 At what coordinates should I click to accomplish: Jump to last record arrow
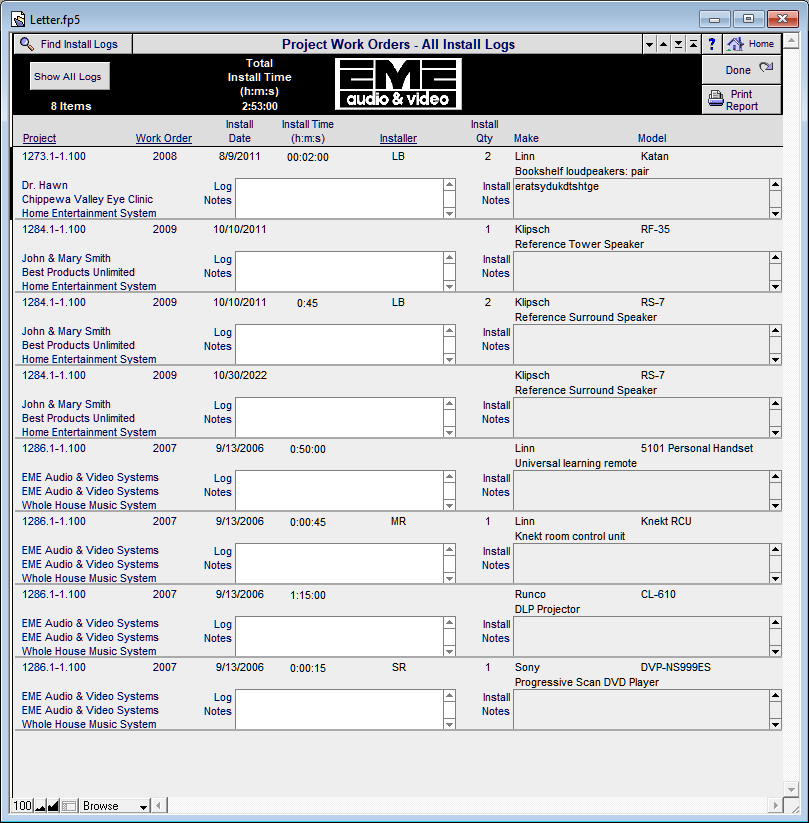point(678,44)
